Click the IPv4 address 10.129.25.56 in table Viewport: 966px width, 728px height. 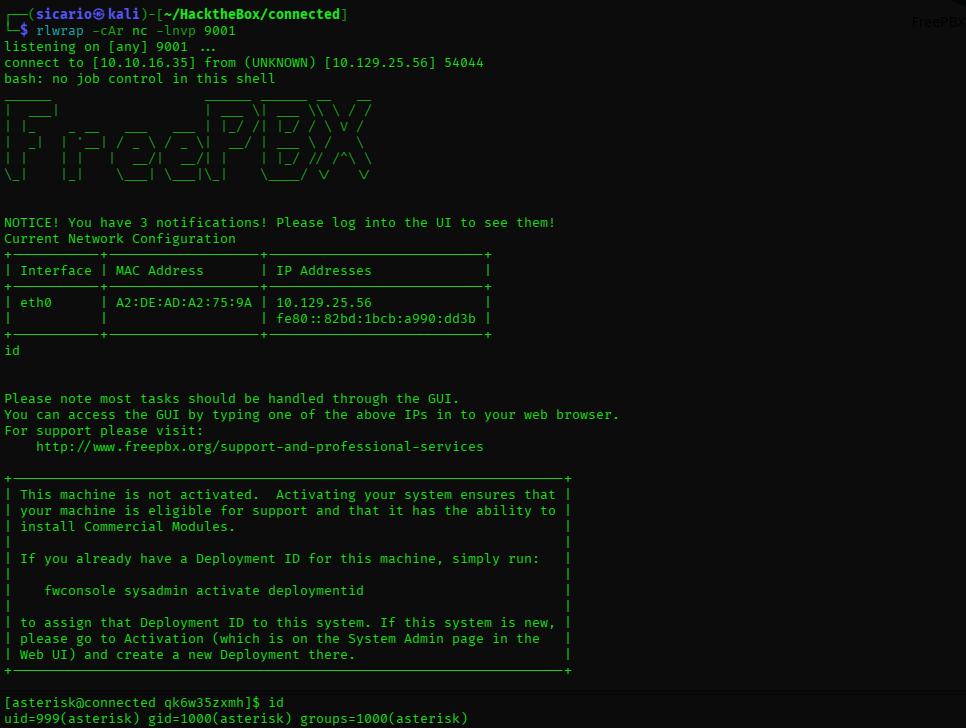324,303
